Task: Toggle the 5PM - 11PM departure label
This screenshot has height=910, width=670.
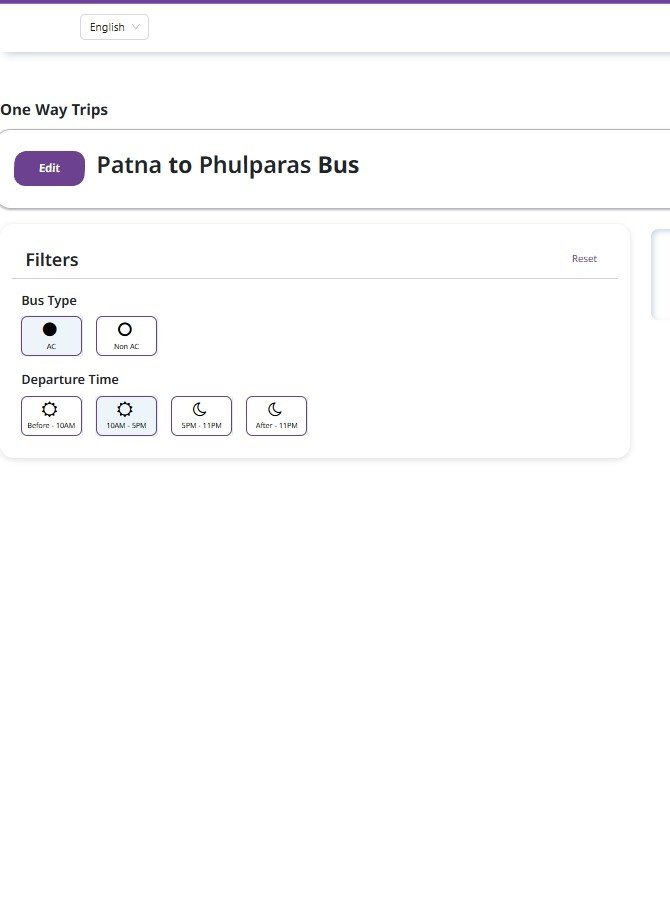Action: pyautogui.click(x=201, y=426)
